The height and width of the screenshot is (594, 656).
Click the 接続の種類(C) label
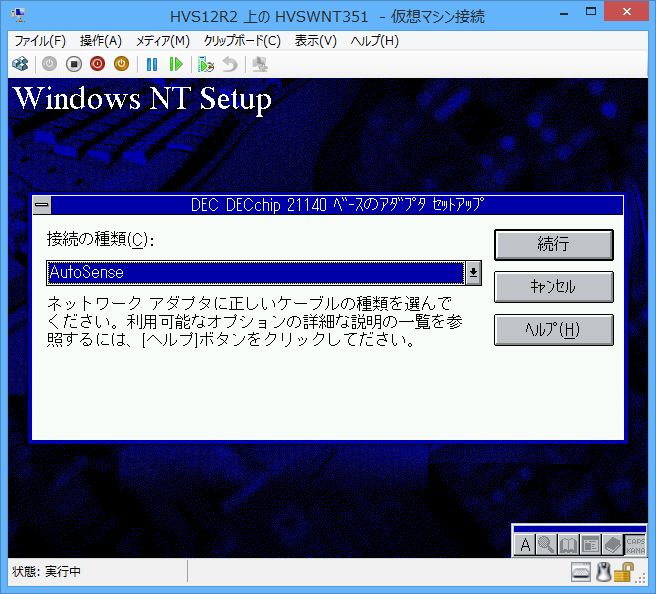pos(100,239)
